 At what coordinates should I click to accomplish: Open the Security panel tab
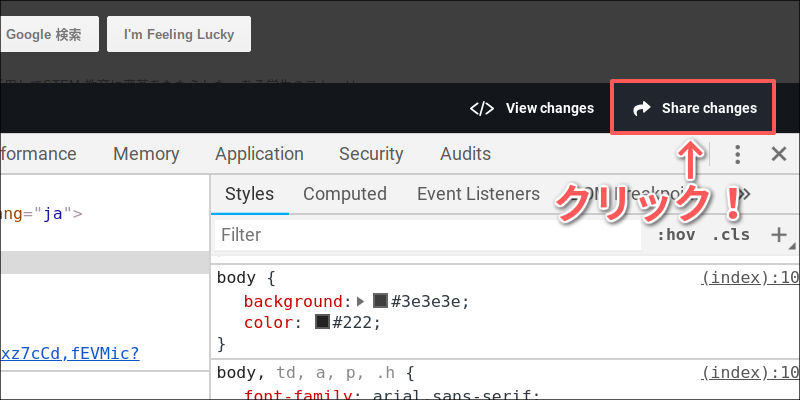371,154
